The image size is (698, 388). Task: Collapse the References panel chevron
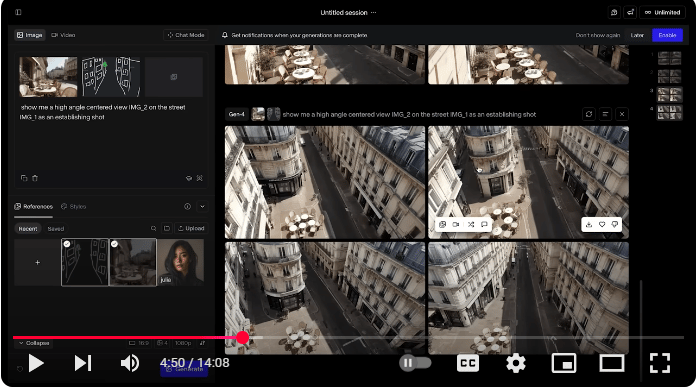click(202, 206)
